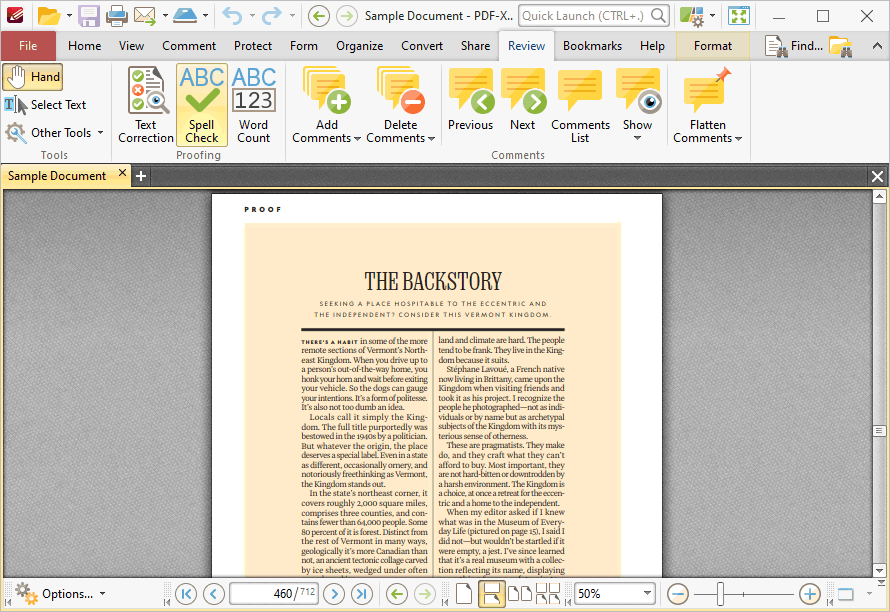
Task: Open the Help tab
Action: 652,46
